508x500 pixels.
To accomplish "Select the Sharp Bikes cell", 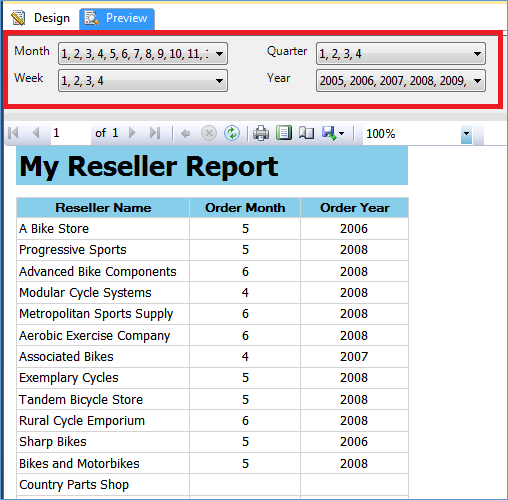I will 103,442.
